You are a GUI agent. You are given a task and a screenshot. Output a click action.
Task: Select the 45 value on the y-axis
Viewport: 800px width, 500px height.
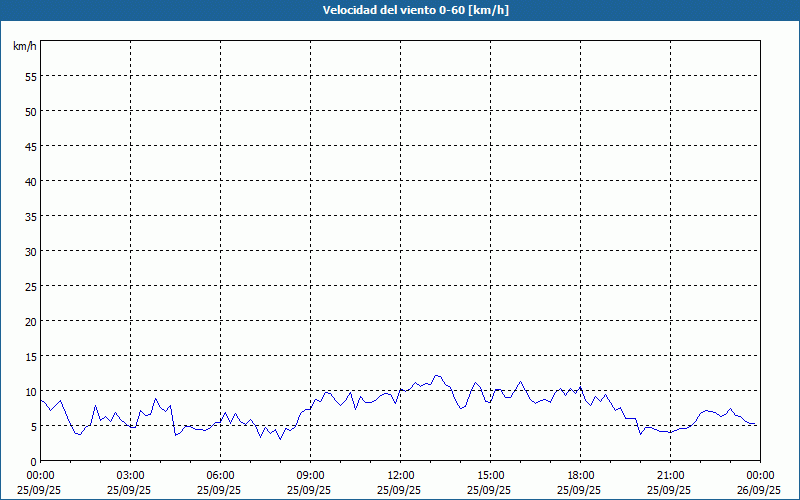[30, 146]
